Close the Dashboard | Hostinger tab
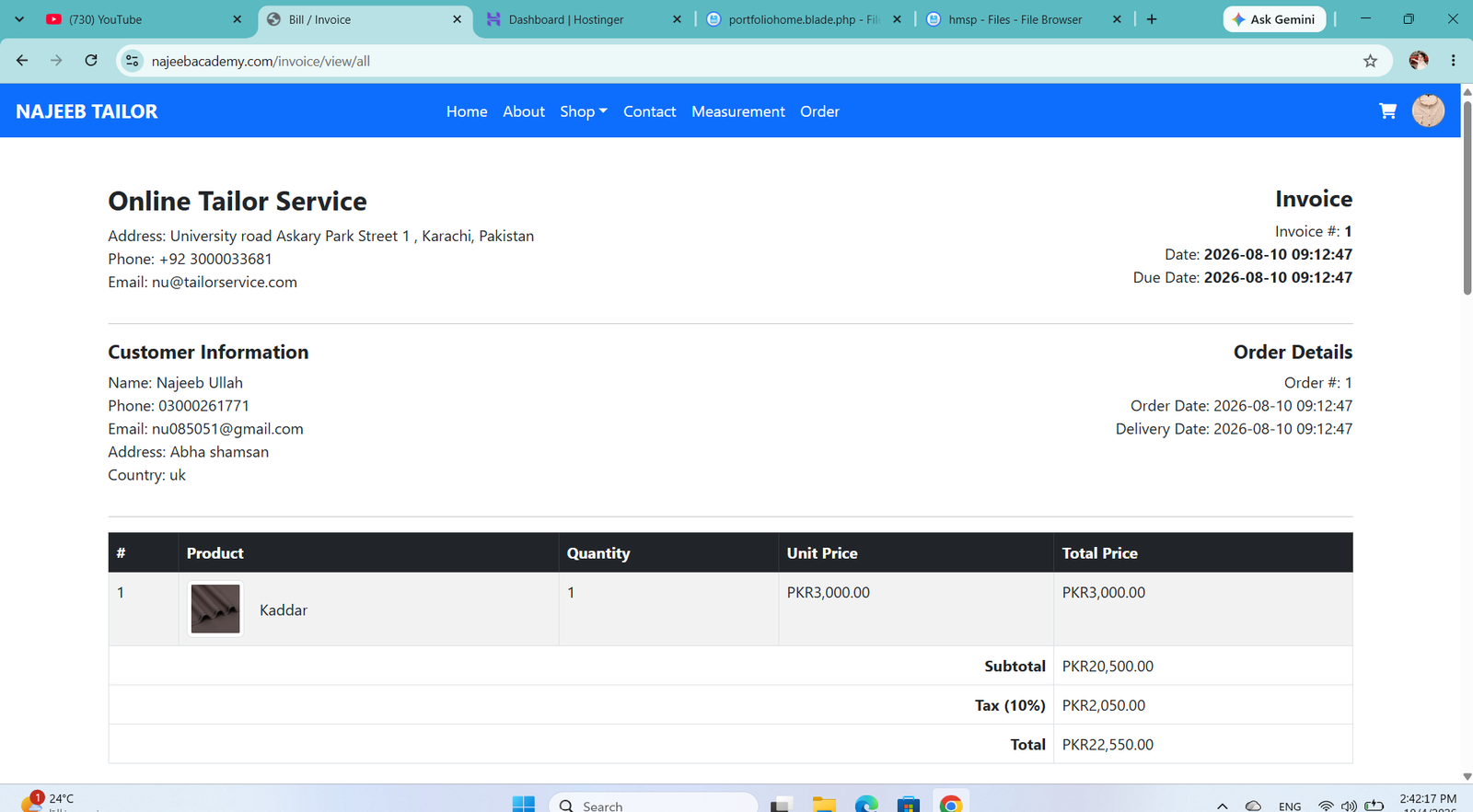 (x=677, y=19)
